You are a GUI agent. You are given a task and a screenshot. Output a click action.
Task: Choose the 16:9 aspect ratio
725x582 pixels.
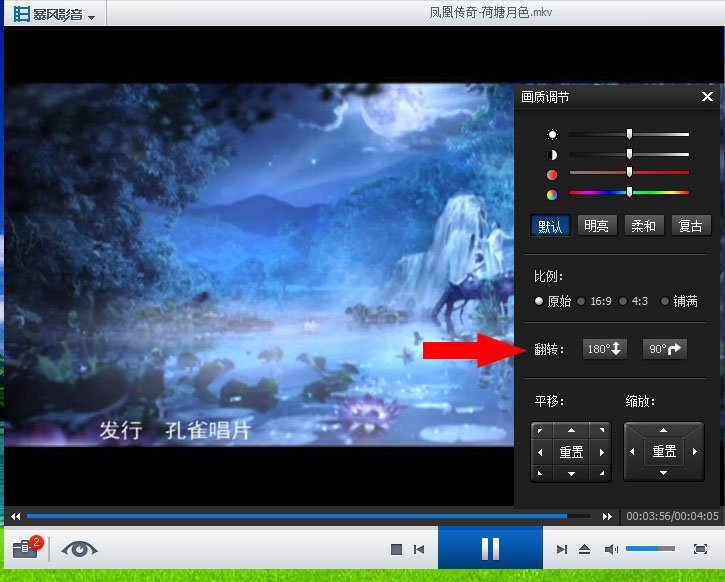pyautogui.click(x=594, y=301)
